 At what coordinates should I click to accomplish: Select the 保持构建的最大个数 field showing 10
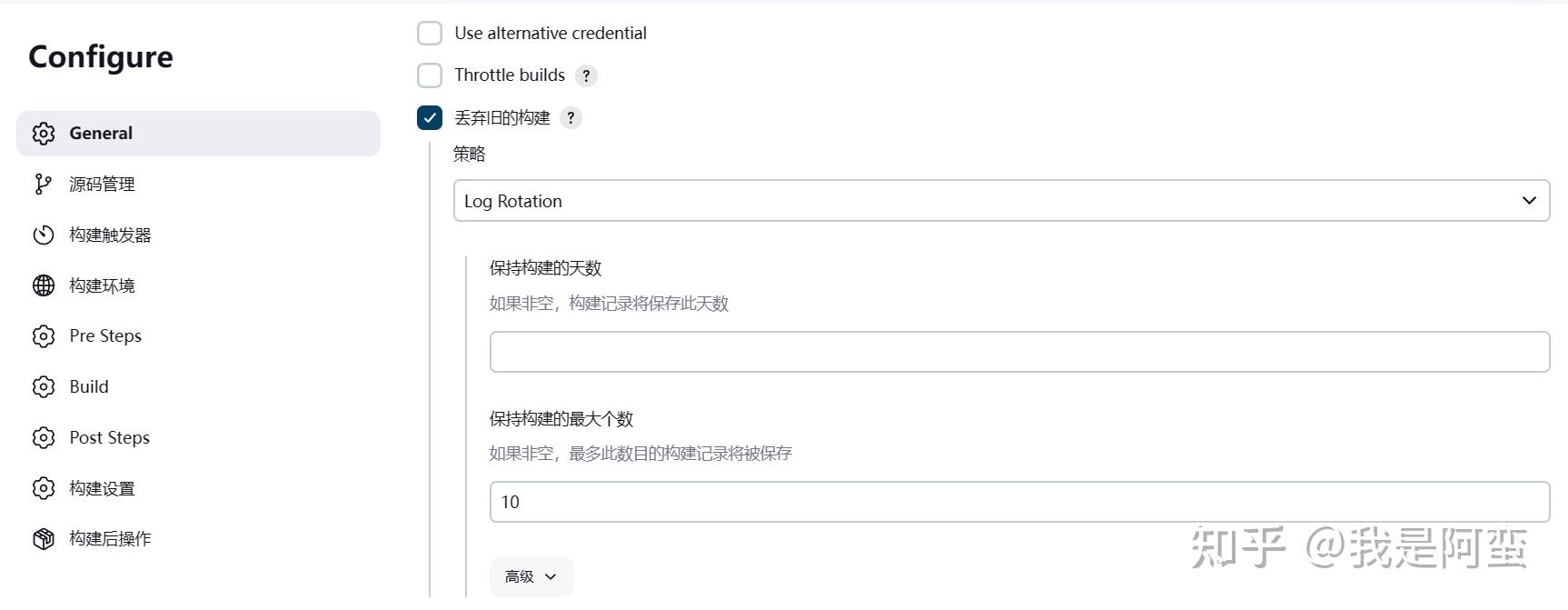1019,501
